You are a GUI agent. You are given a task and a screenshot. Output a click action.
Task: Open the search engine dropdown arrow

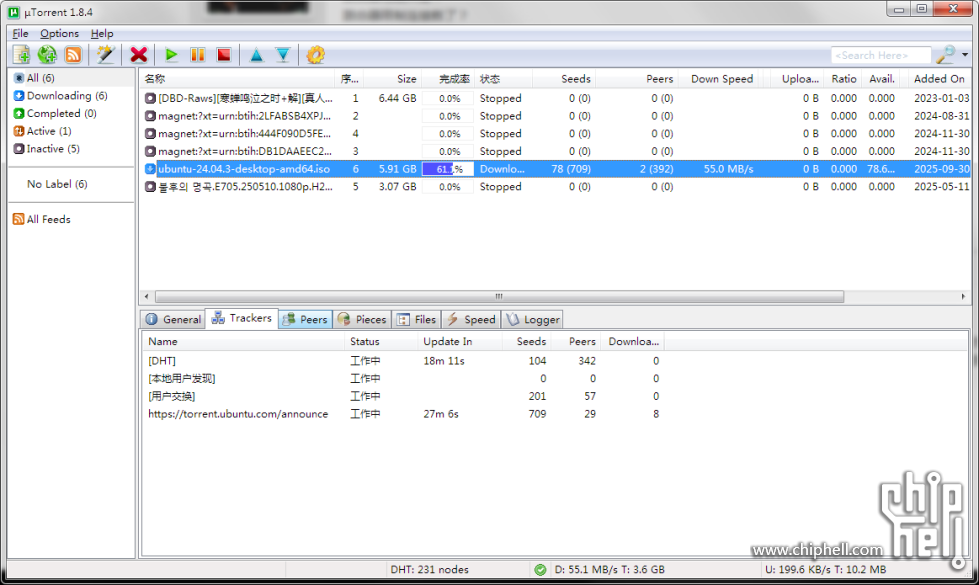click(x=965, y=55)
